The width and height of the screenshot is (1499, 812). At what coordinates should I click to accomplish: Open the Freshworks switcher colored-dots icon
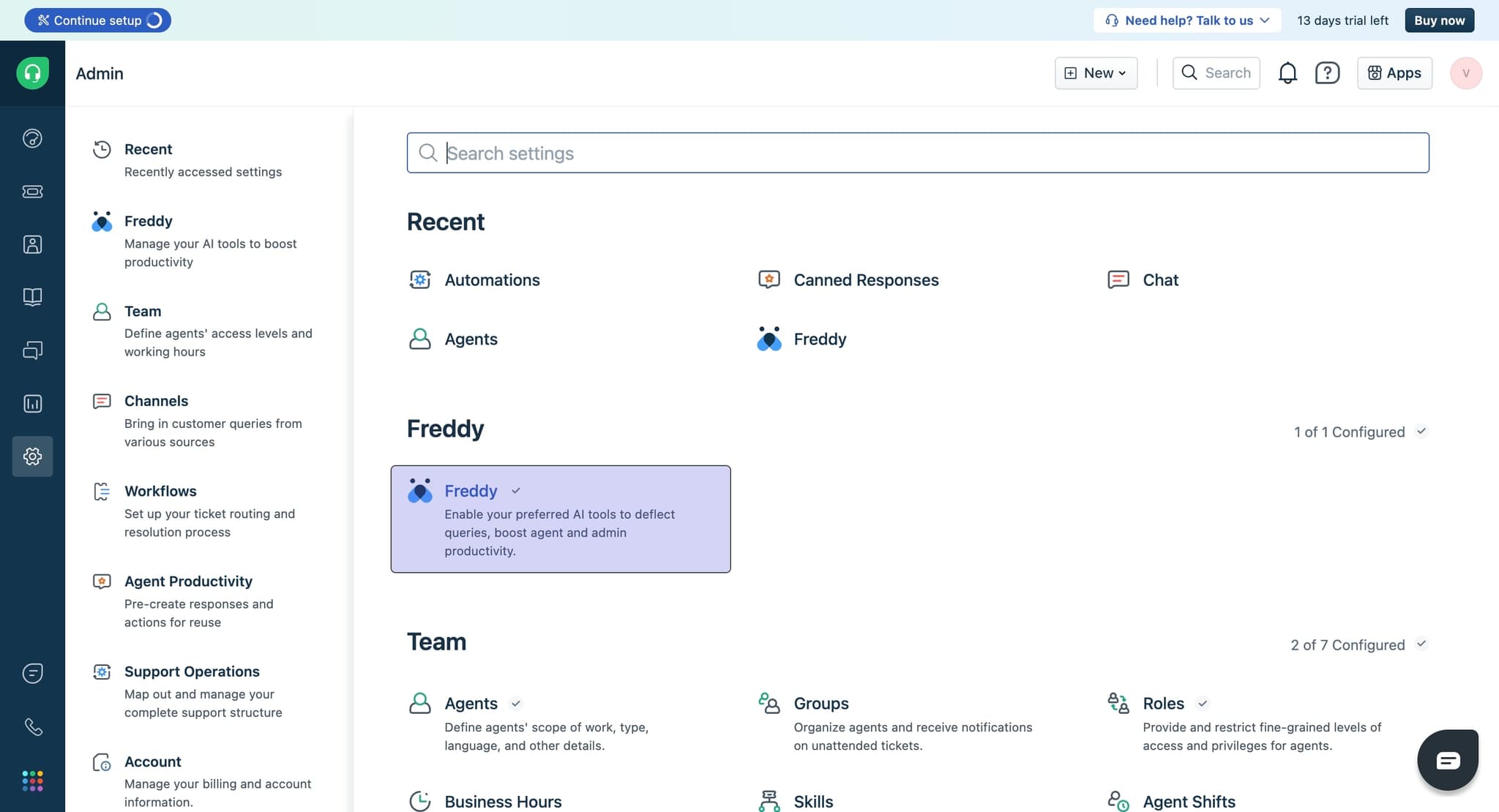32,780
